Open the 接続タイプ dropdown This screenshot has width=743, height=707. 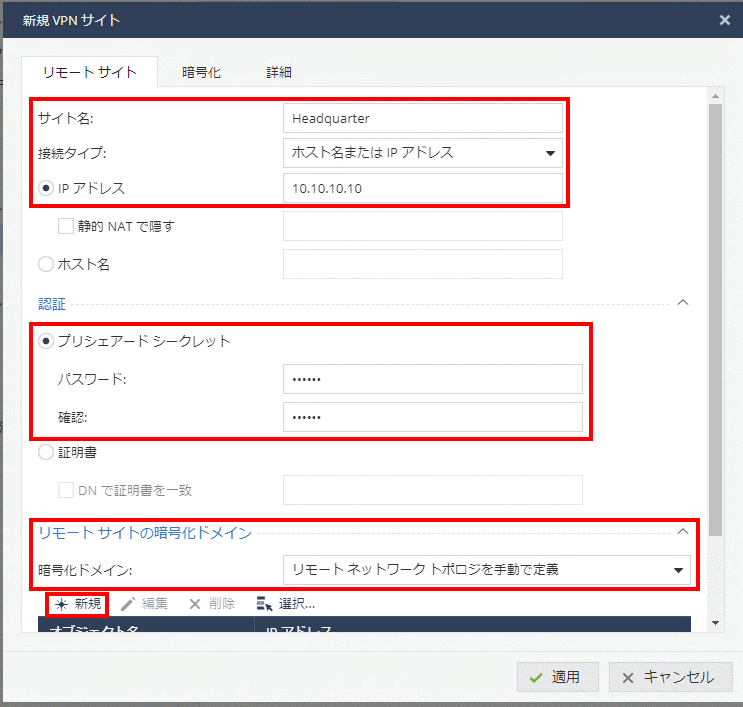pos(422,153)
